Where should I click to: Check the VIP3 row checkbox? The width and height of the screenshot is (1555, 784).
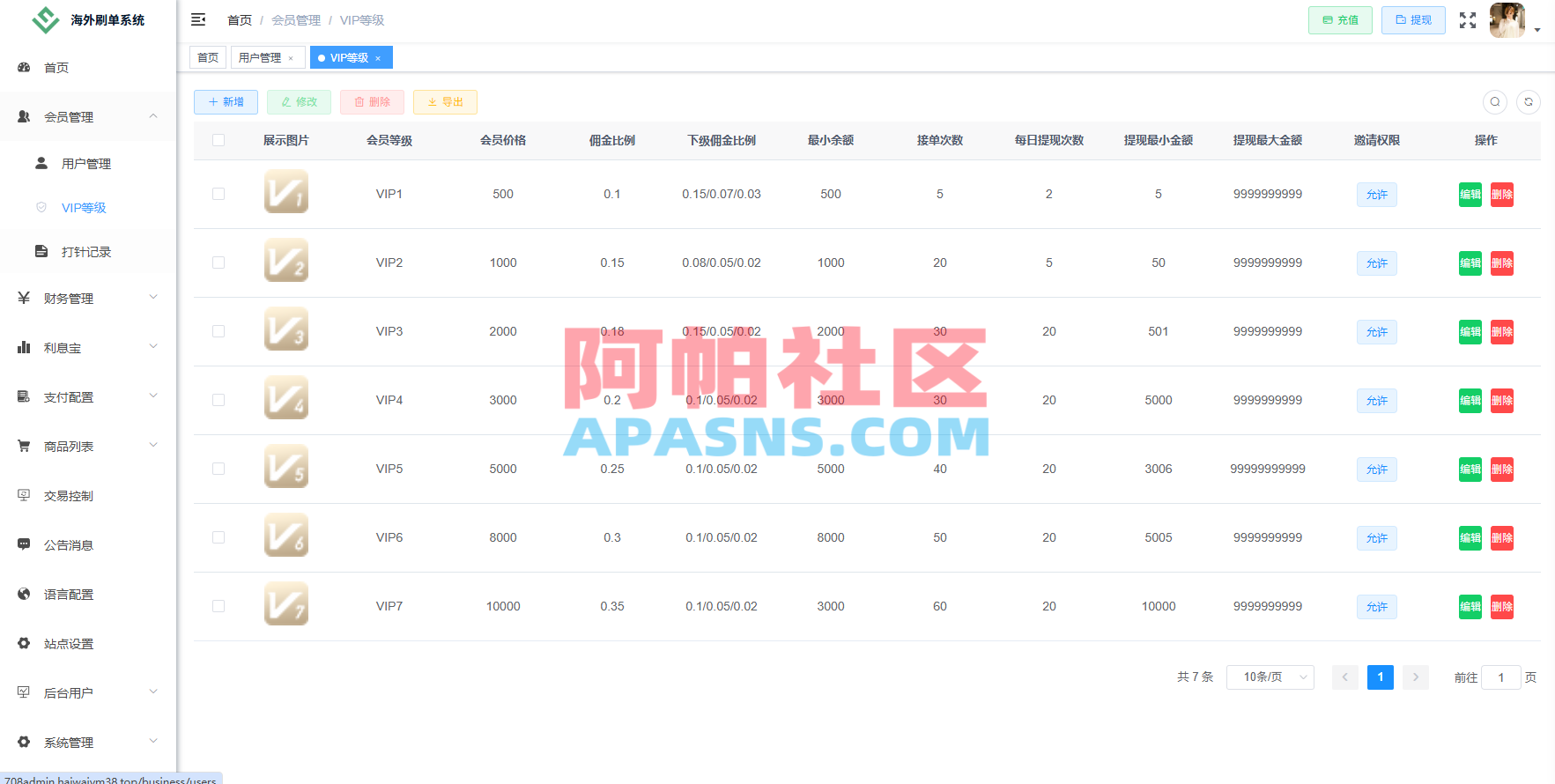click(218, 331)
